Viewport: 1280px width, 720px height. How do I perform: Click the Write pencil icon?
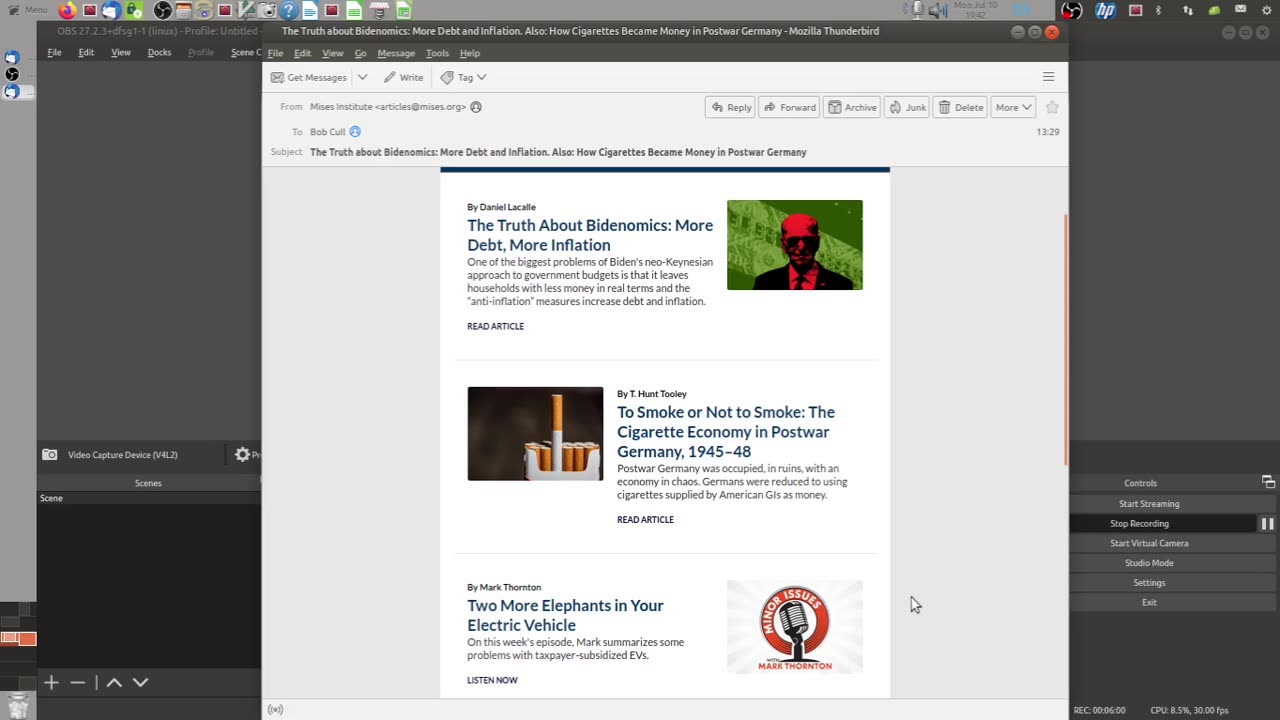(390, 77)
